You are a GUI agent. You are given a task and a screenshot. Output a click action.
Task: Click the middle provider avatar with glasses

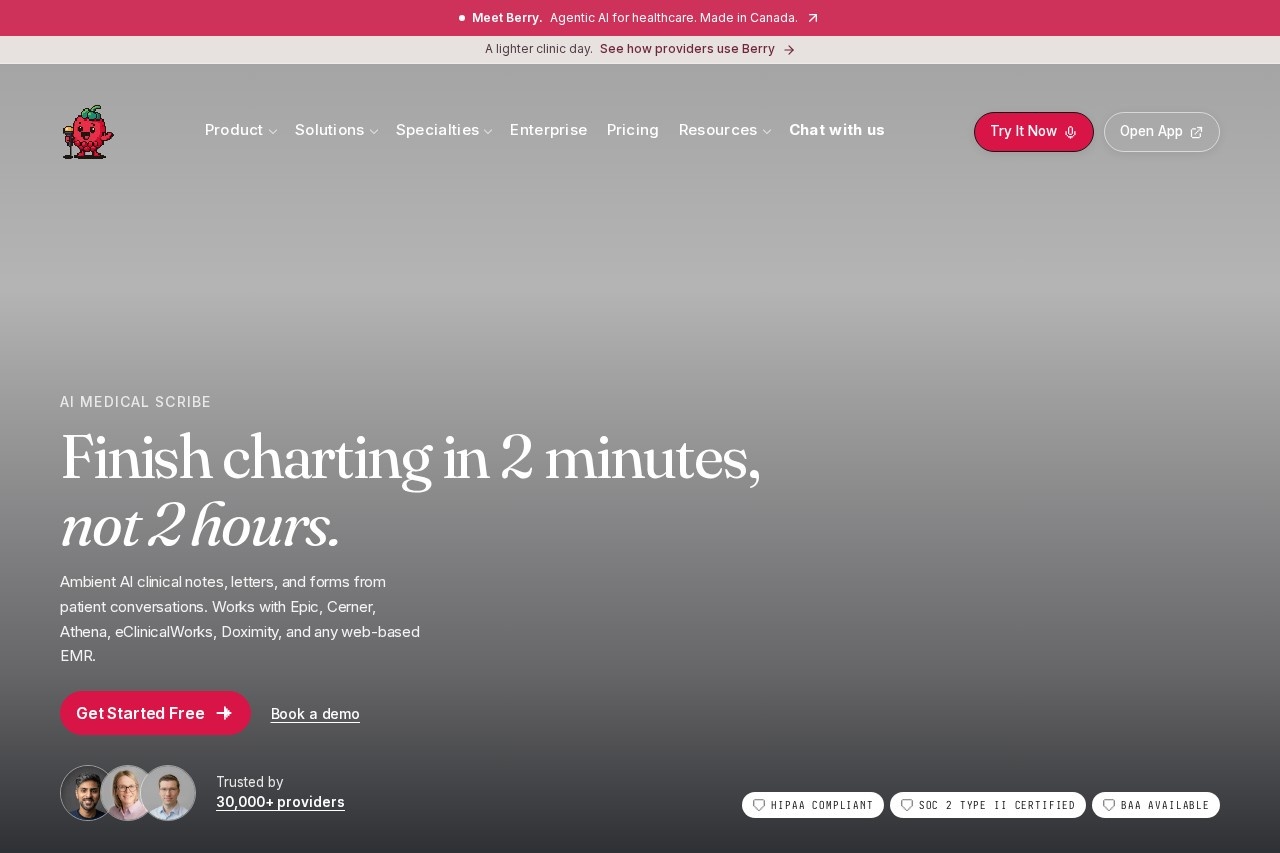(124, 793)
